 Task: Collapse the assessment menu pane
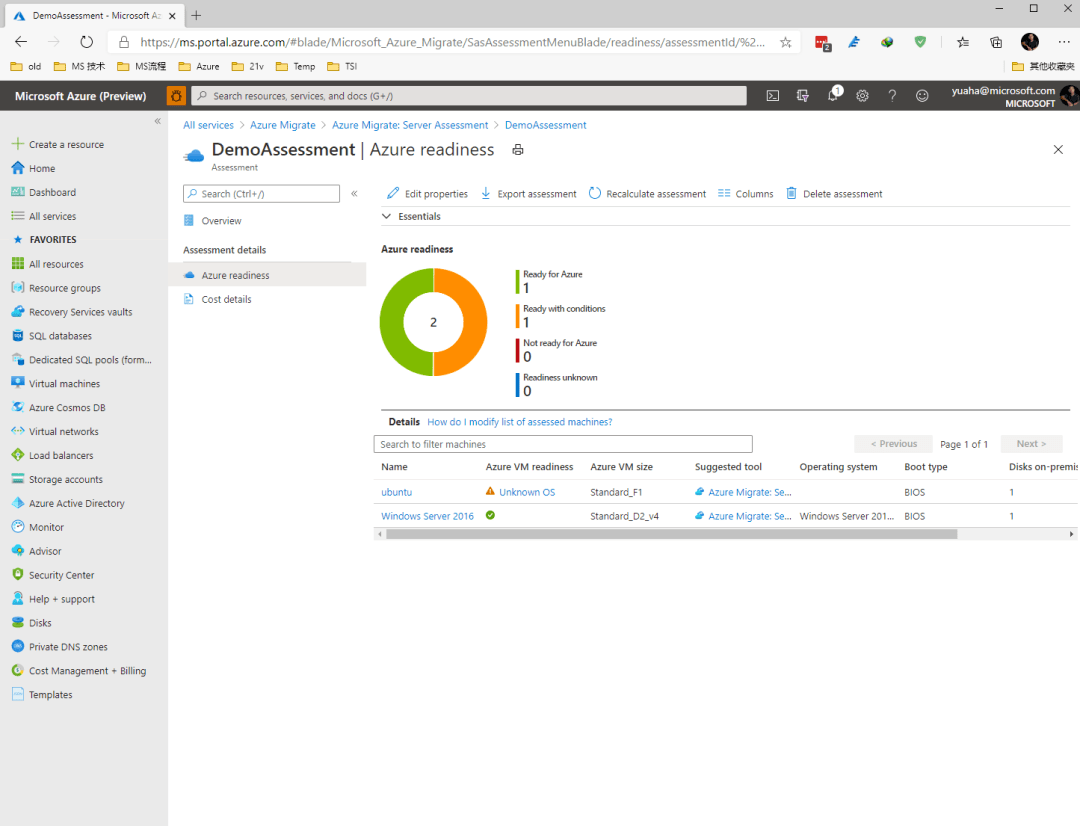(x=354, y=194)
